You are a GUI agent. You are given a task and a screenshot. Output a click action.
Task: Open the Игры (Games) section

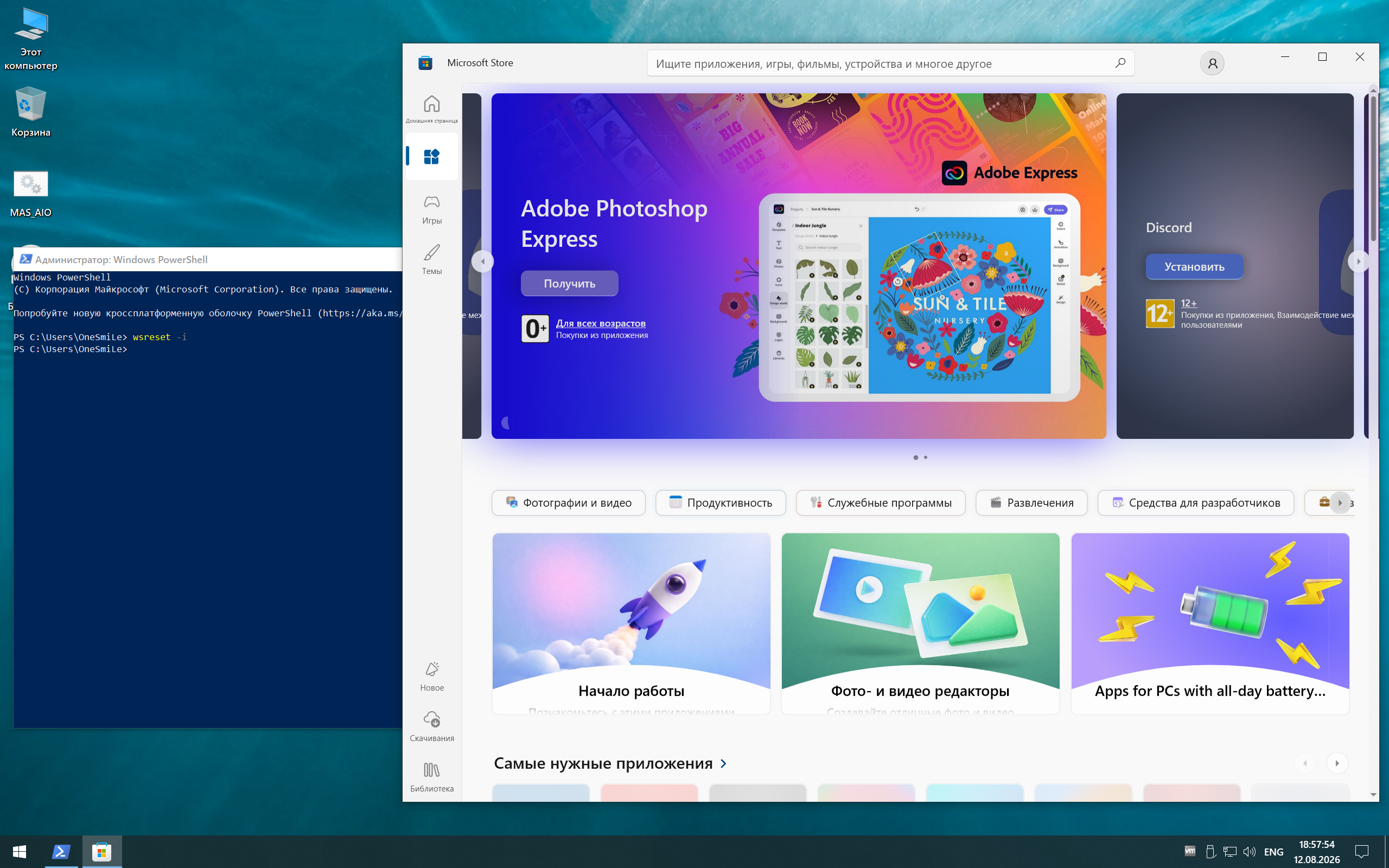[x=431, y=209]
